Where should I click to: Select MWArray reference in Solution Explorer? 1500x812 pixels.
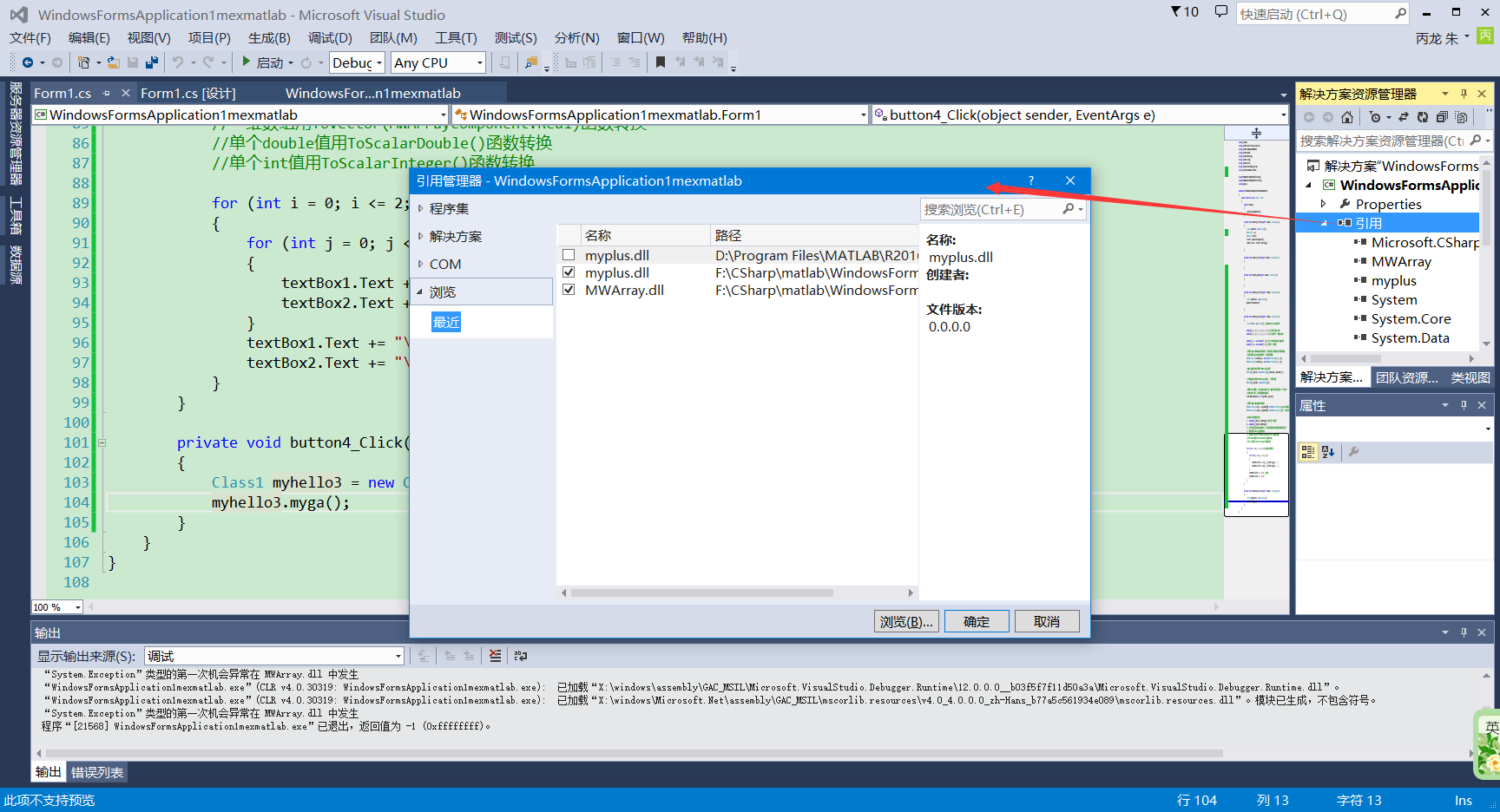[1401, 261]
